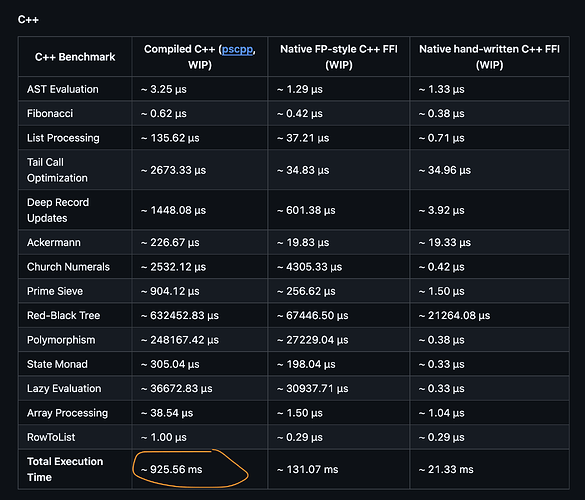Select the 'Deep Record Updates' row label
Image resolution: width=585 pixels, height=500 pixels.
pyautogui.click(x=58, y=210)
